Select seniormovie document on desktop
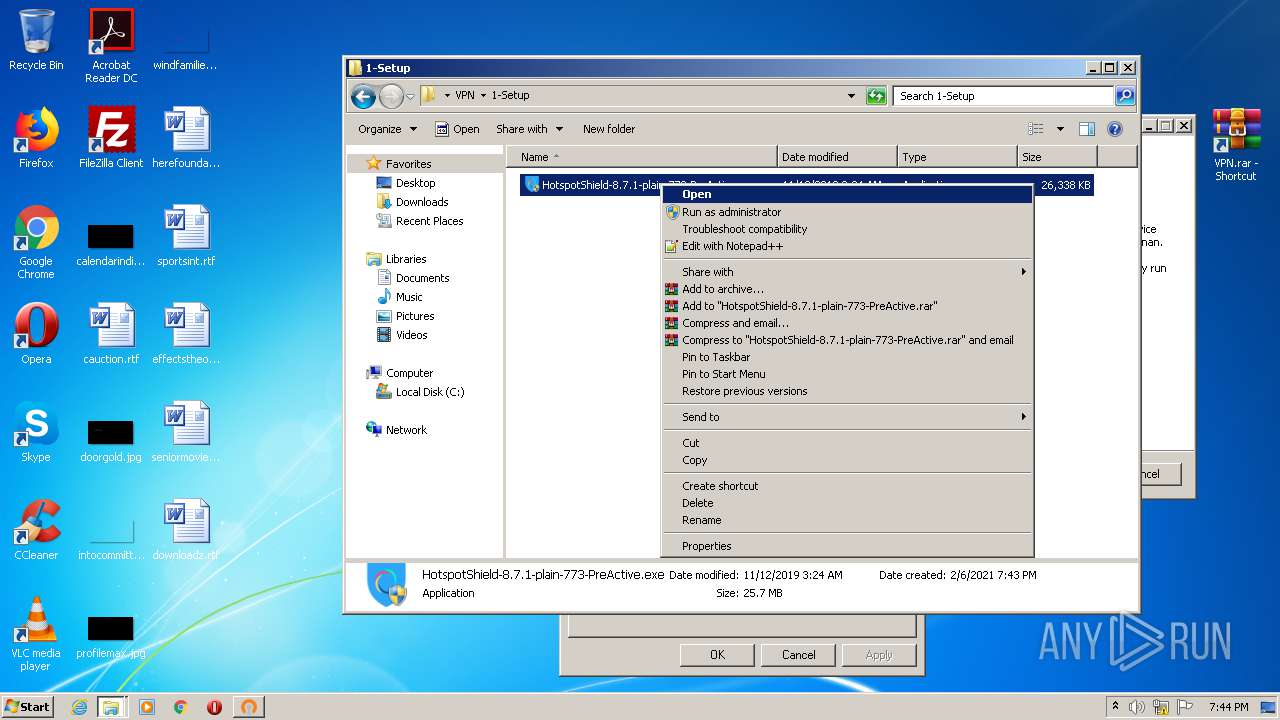 tap(186, 432)
